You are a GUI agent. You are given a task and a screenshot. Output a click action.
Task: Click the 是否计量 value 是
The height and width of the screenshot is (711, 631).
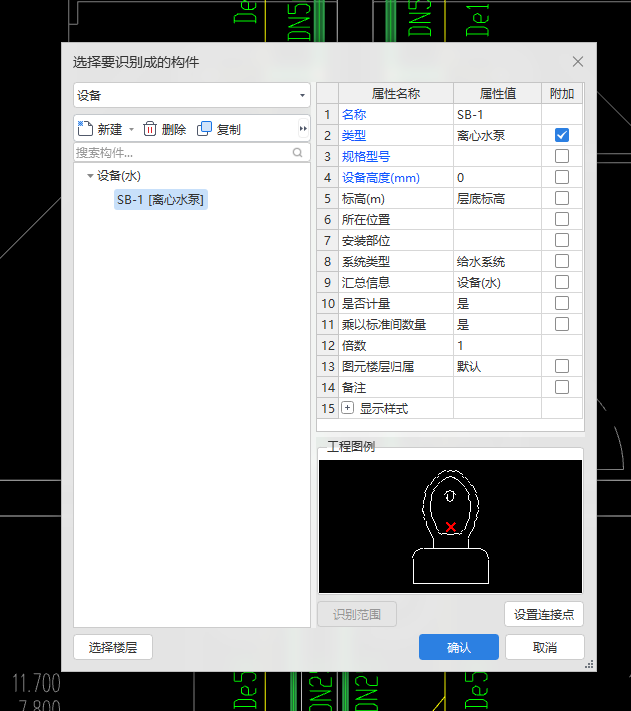tap(497, 303)
